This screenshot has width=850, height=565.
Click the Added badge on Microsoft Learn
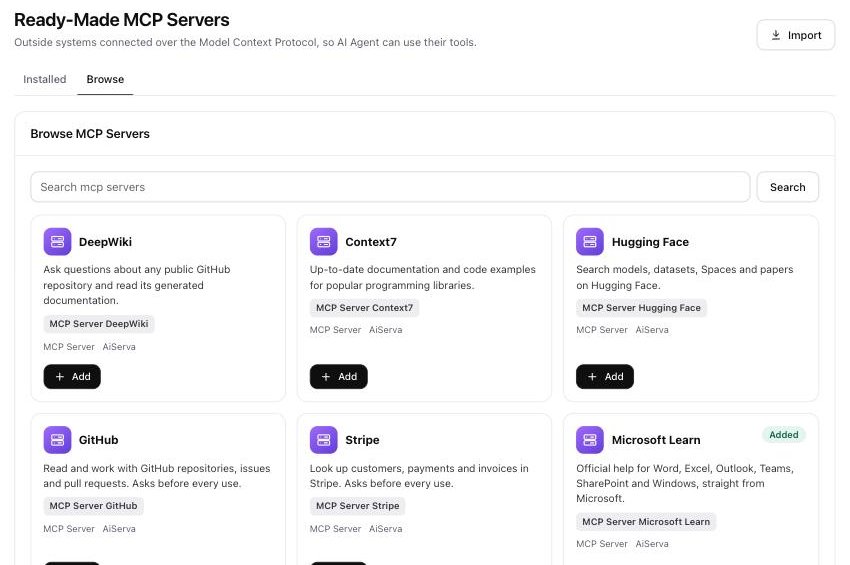[x=783, y=435]
